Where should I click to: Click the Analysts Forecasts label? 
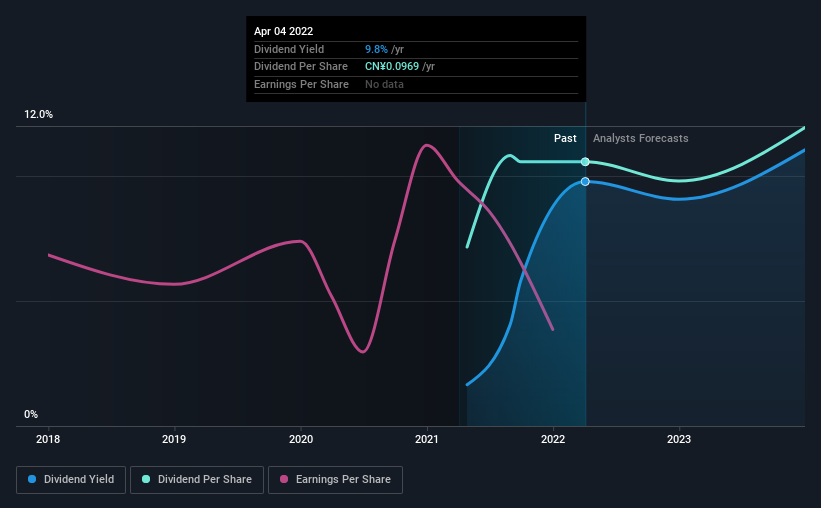click(640, 138)
